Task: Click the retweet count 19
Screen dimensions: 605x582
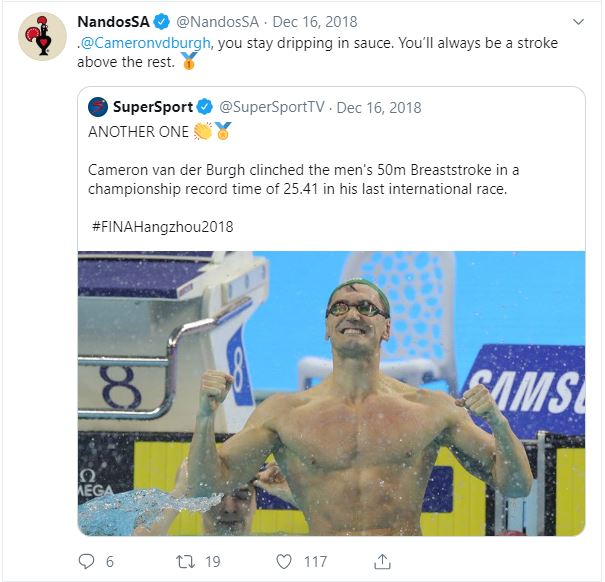Action: tap(213, 562)
